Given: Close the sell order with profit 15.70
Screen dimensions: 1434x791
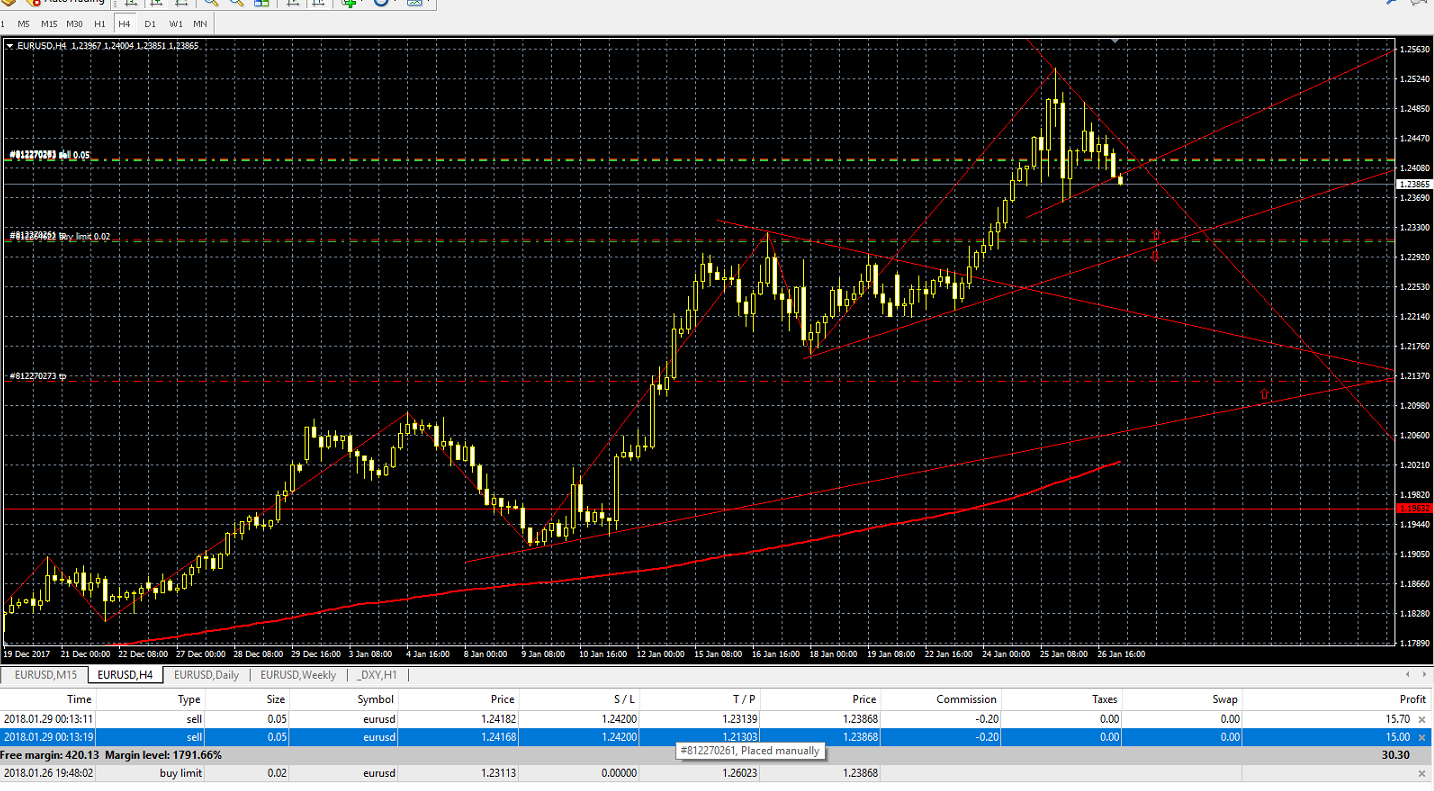Looking at the screenshot, I should [1422, 719].
